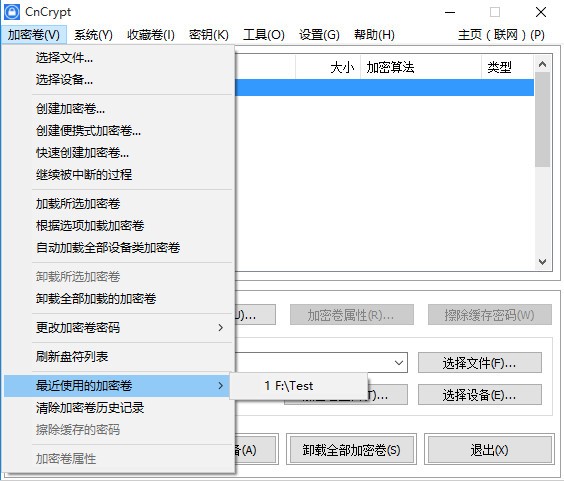
Task: Open recent volume 1 F:\Test
Action: coord(299,386)
